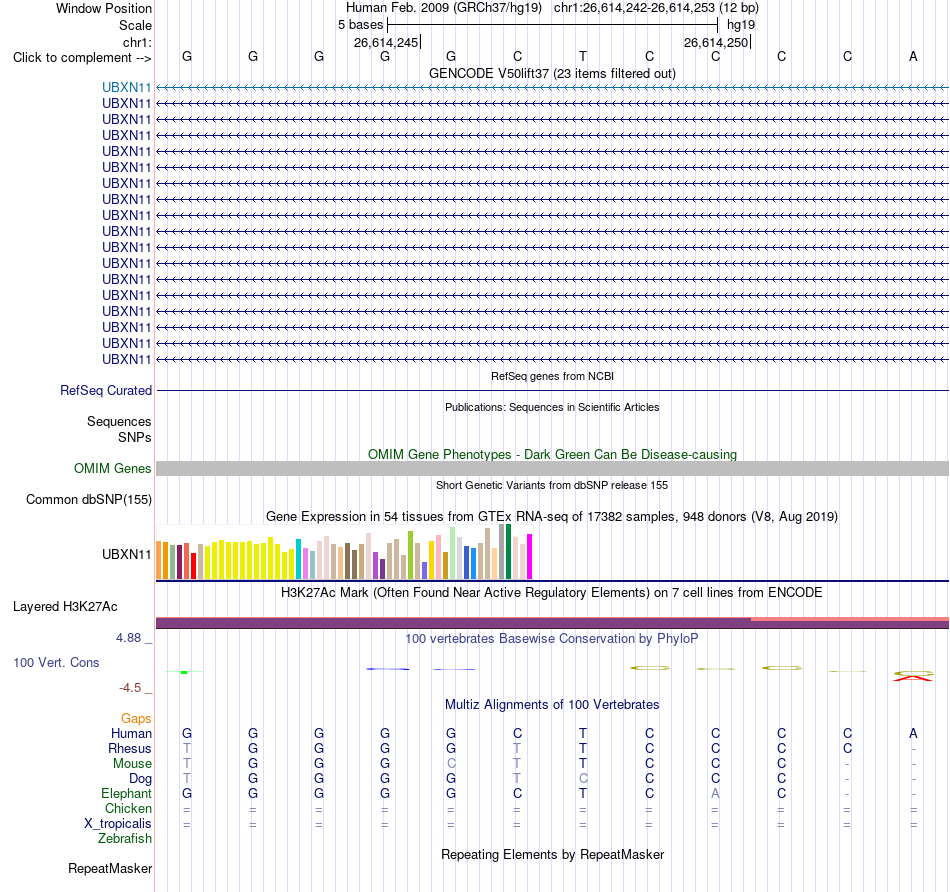This screenshot has width=950, height=892.
Task: Click the green OMIM Gene Phenotypes track title
Action: (x=552, y=454)
